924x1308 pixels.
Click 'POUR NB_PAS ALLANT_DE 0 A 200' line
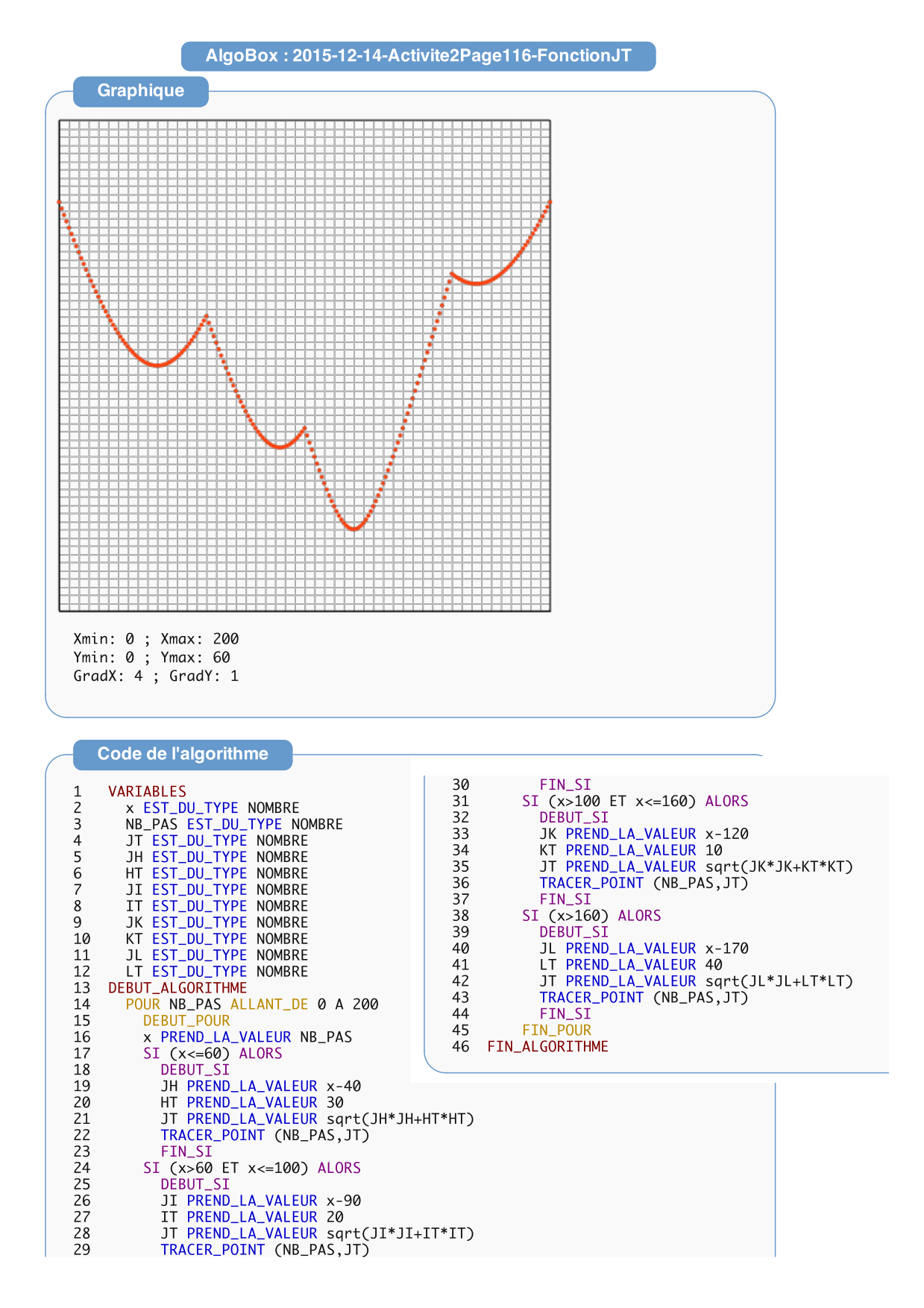(252, 1004)
